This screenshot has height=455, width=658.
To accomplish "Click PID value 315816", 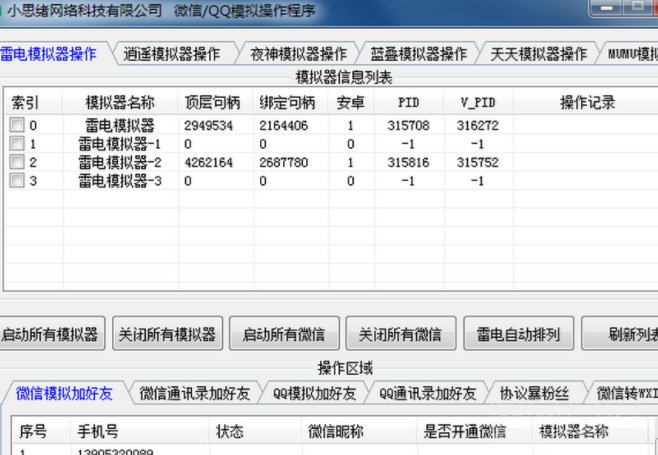I will click(x=408, y=162).
